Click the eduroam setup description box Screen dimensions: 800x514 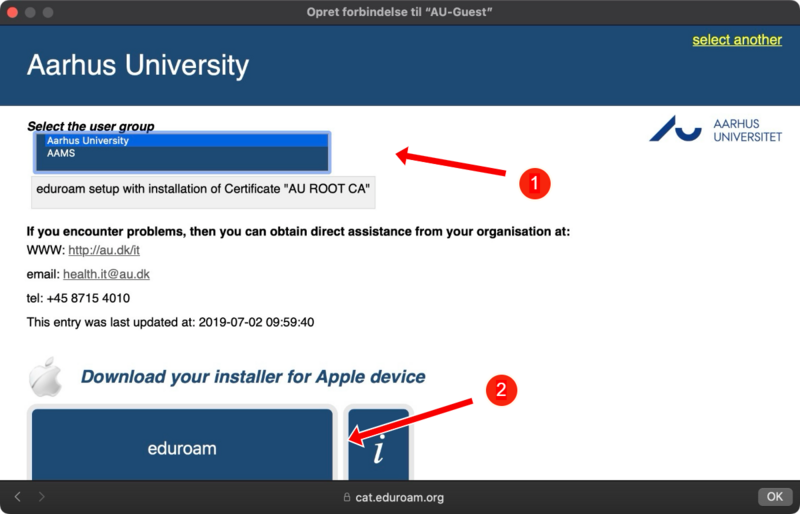pos(204,189)
